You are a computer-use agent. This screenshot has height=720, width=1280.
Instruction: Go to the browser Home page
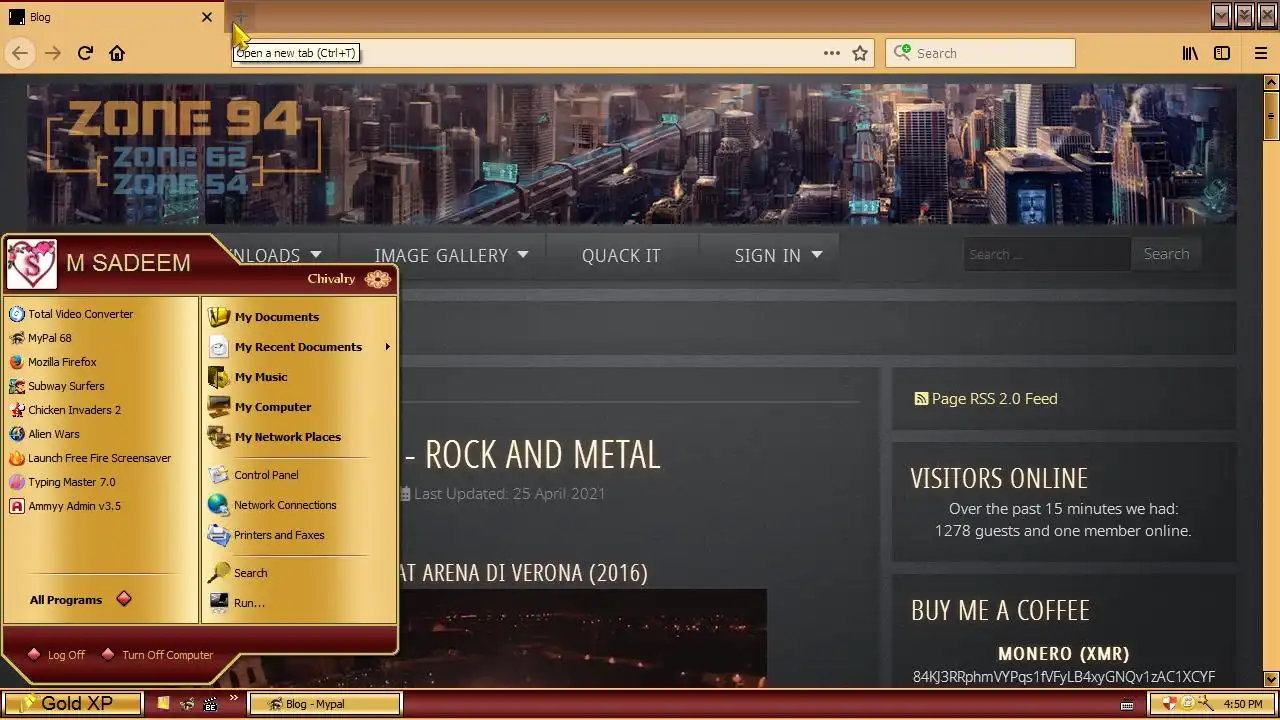tap(117, 53)
